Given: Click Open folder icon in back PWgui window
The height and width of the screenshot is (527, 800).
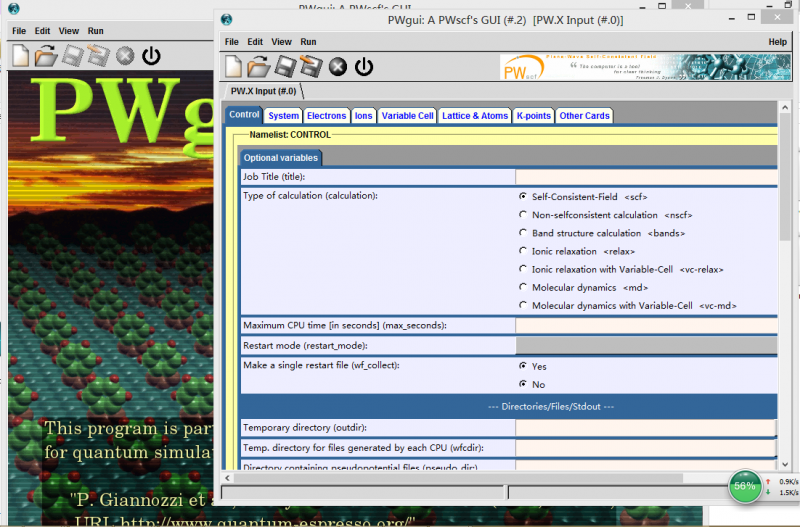Looking at the screenshot, I should (x=46, y=55).
